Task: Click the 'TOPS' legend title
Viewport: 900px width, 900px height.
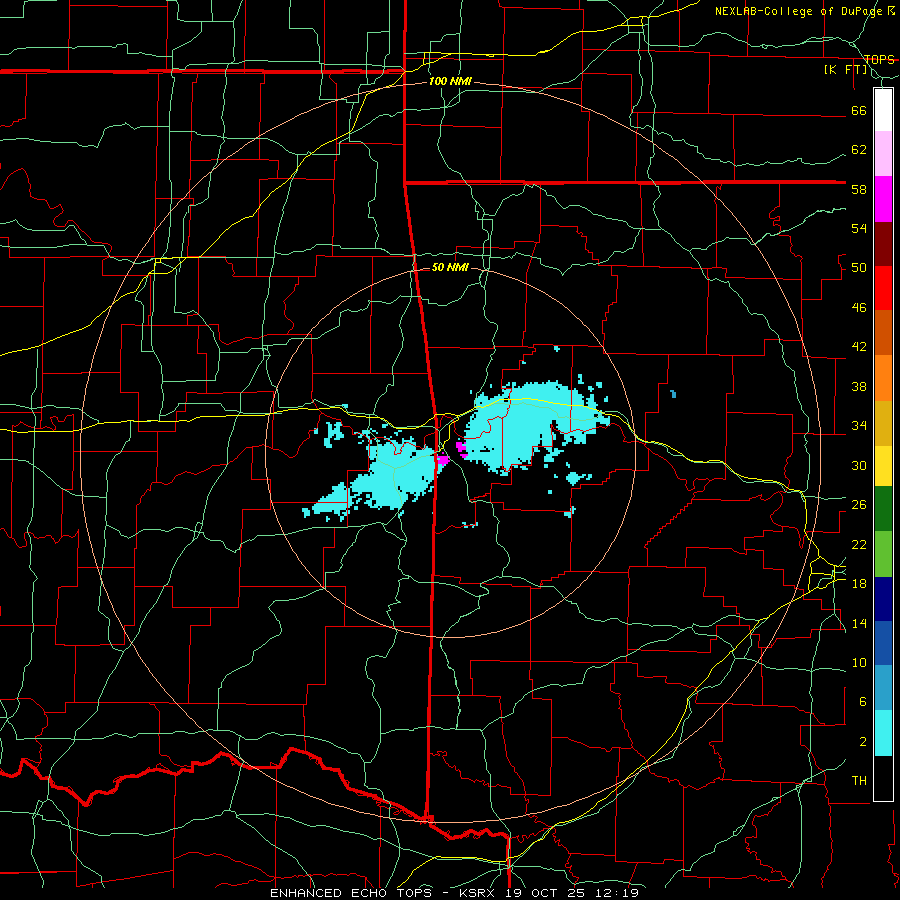Action: pos(879,59)
